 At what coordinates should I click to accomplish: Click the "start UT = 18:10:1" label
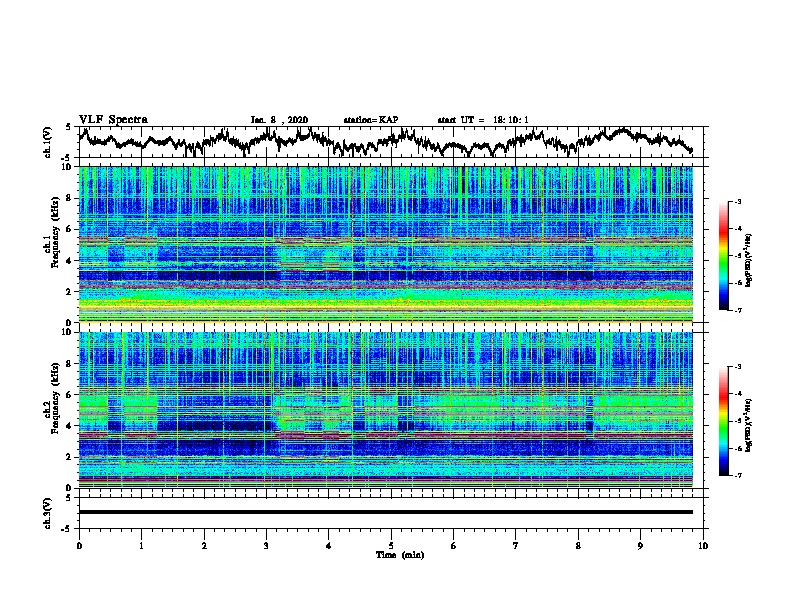tap(483, 120)
